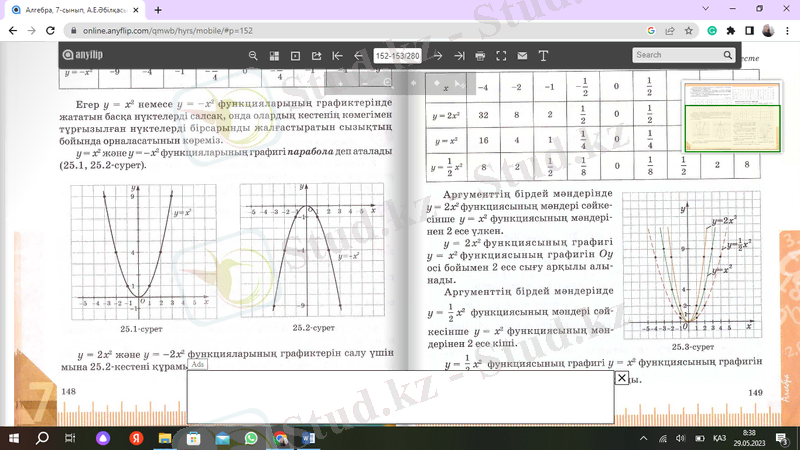Screen dimensions: 800x450
Task: Print the flipbook with printer icon
Action: pos(480,55)
